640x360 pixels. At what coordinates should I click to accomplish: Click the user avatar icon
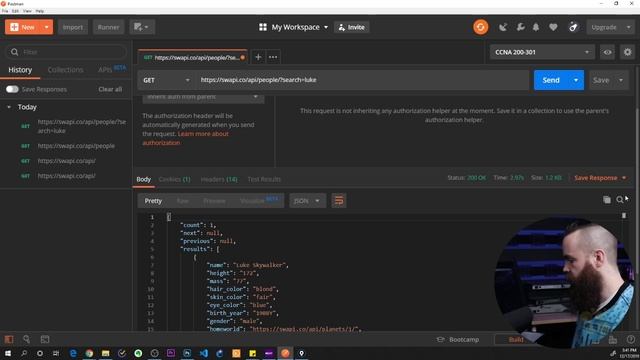[x=573, y=27]
